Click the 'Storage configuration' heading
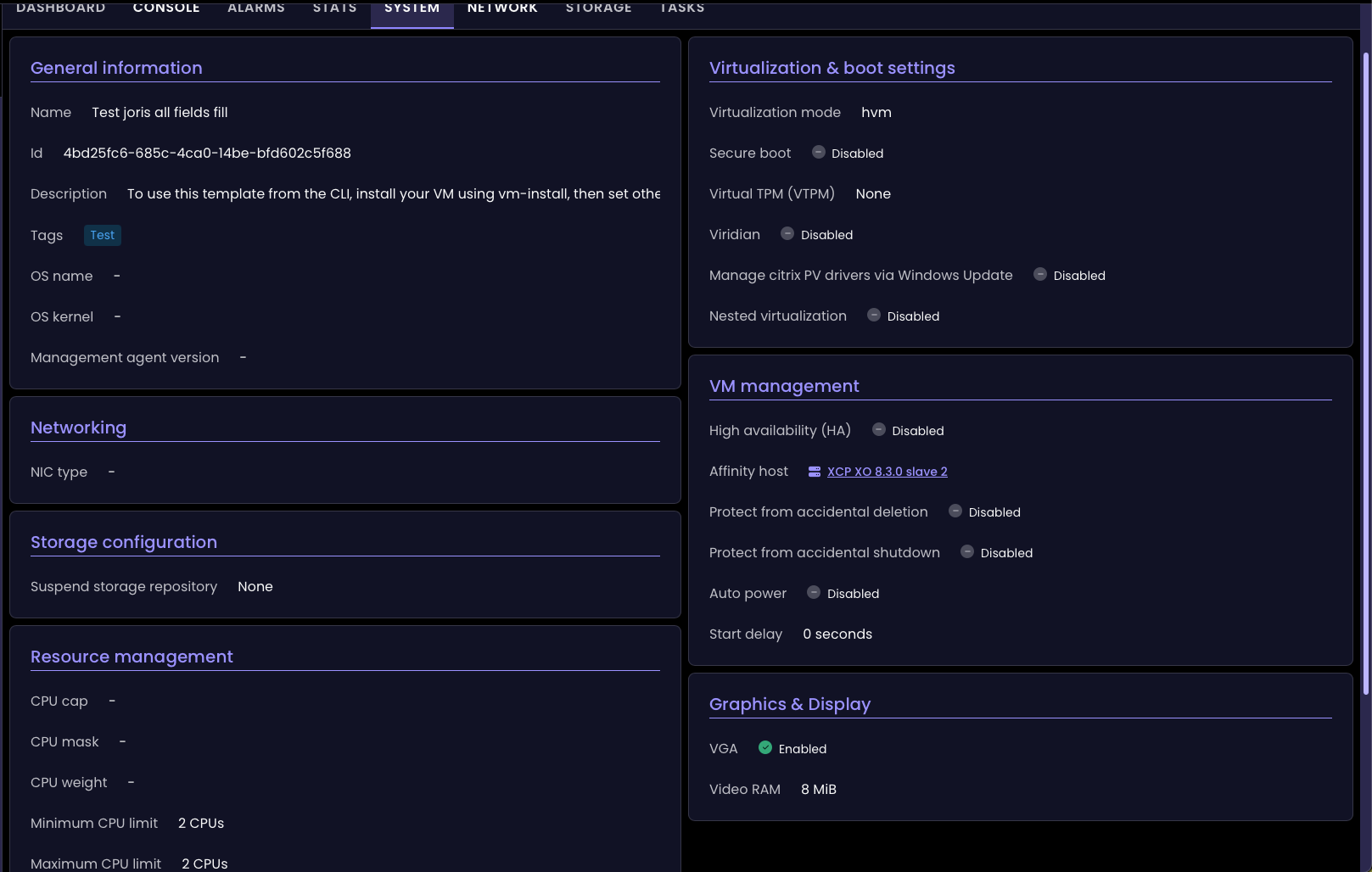The width and height of the screenshot is (1372, 872). 124,542
